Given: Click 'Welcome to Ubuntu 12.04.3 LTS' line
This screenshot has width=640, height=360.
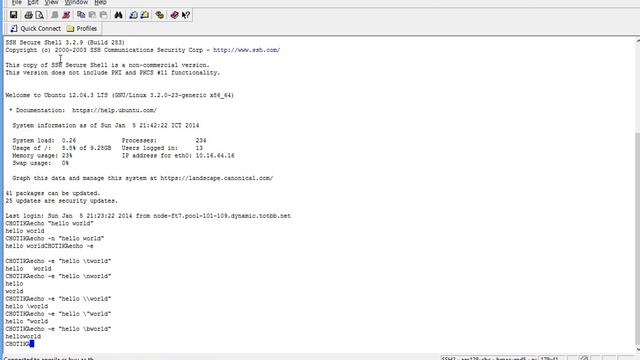Looking at the screenshot, I should tap(119, 95).
